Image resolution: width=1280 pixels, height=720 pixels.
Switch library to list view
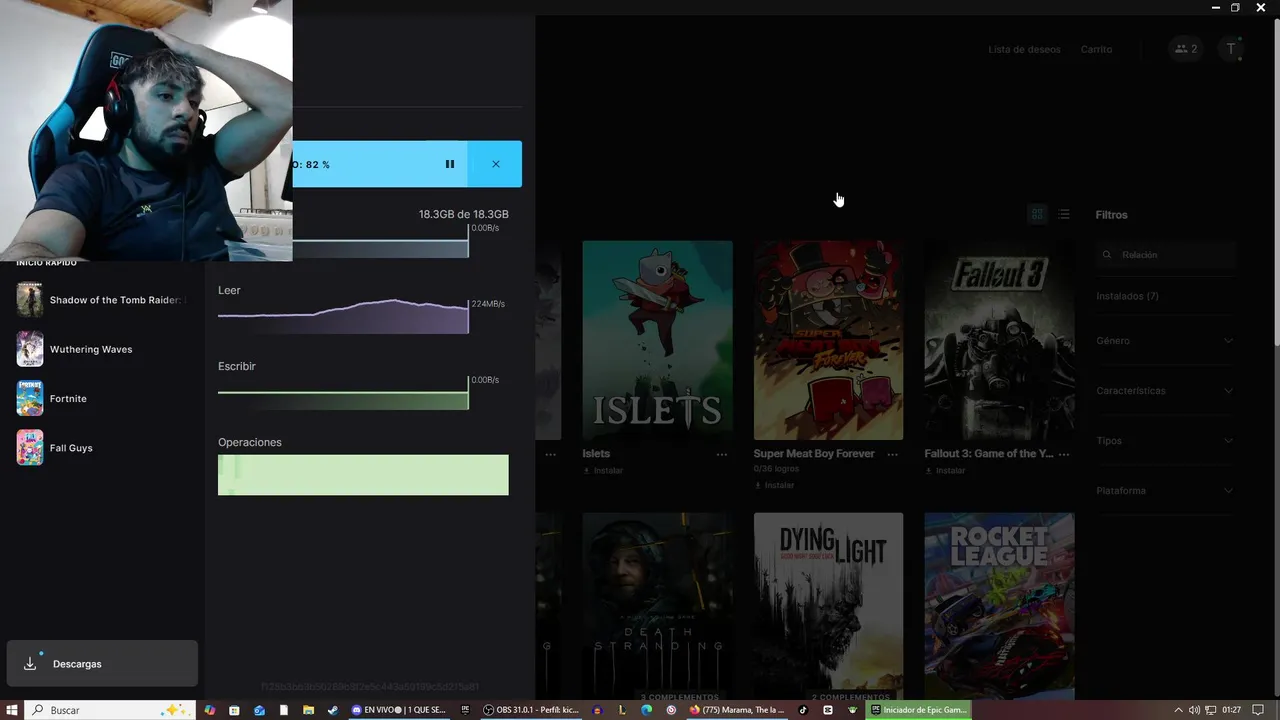[x=1064, y=214]
